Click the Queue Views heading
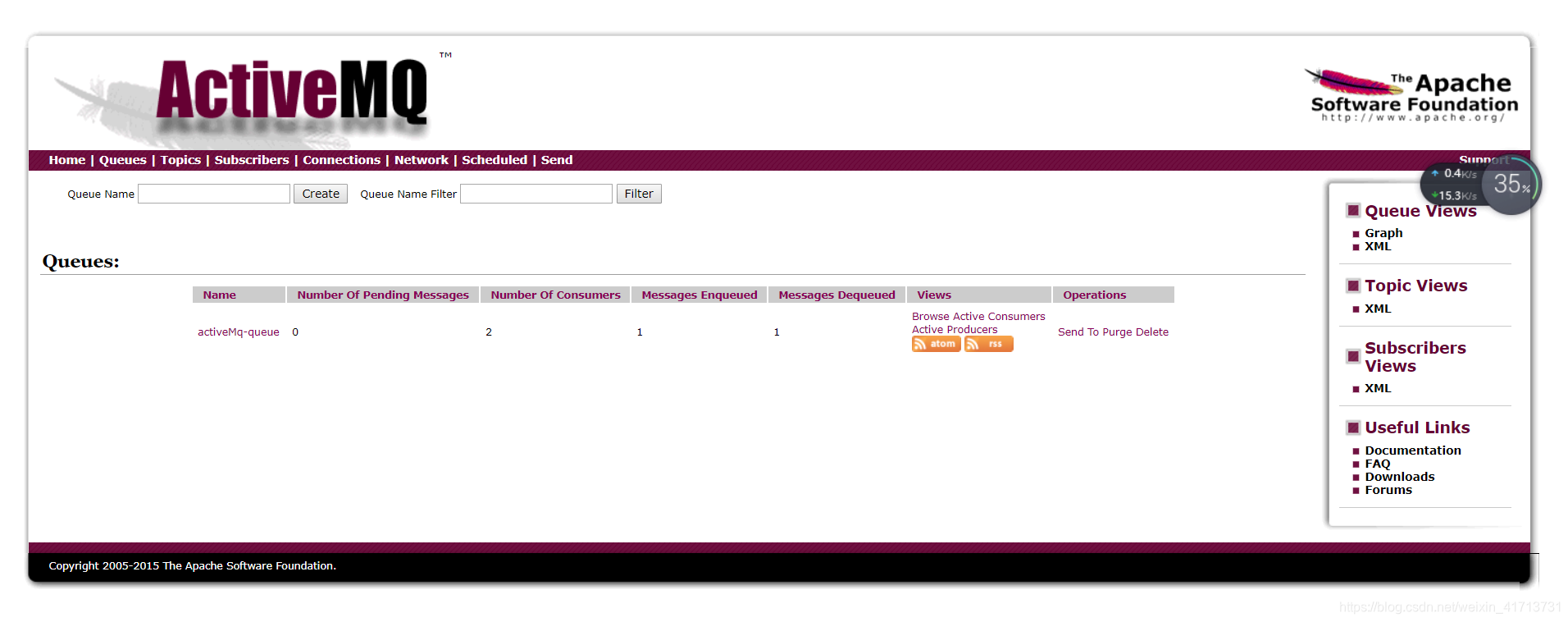Viewport: 1568px width, 622px height. [1420, 211]
